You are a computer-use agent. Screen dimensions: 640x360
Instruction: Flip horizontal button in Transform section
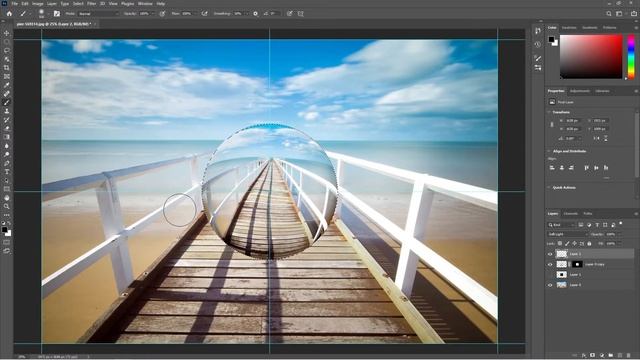coord(596,138)
